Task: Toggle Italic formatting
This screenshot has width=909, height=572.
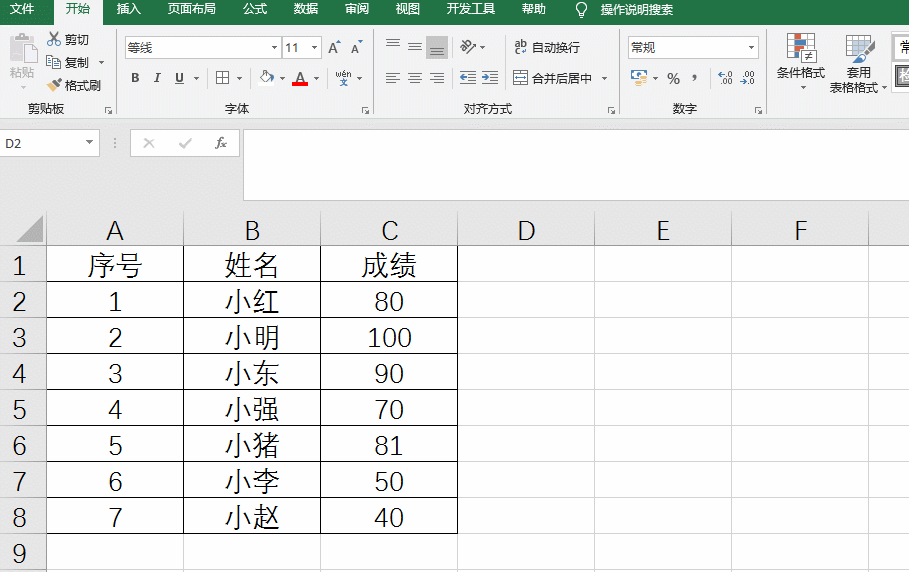Action: click(x=157, y=78)
